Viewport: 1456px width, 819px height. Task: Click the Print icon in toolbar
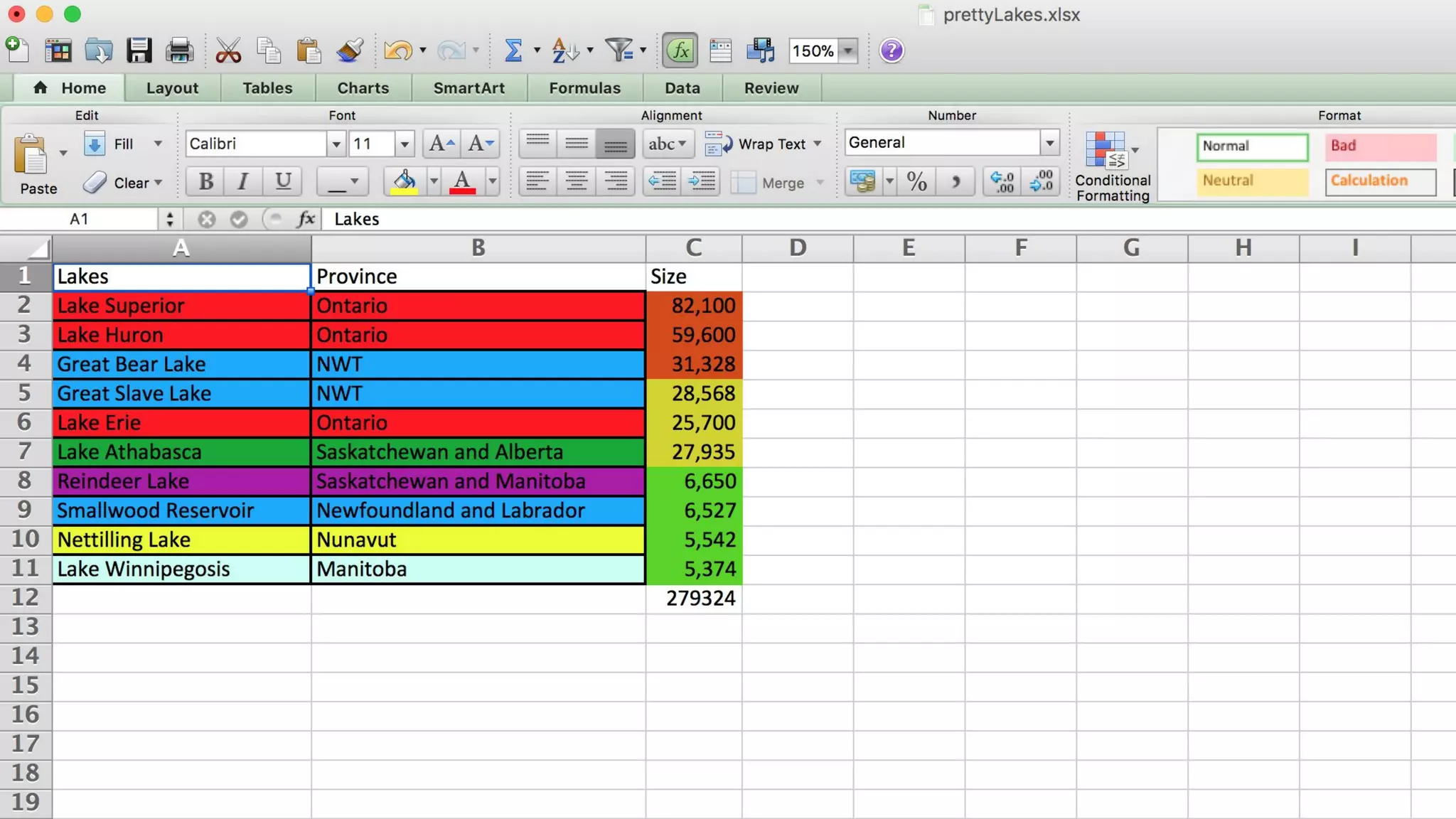pyautogui.click(x=179, y=50)
